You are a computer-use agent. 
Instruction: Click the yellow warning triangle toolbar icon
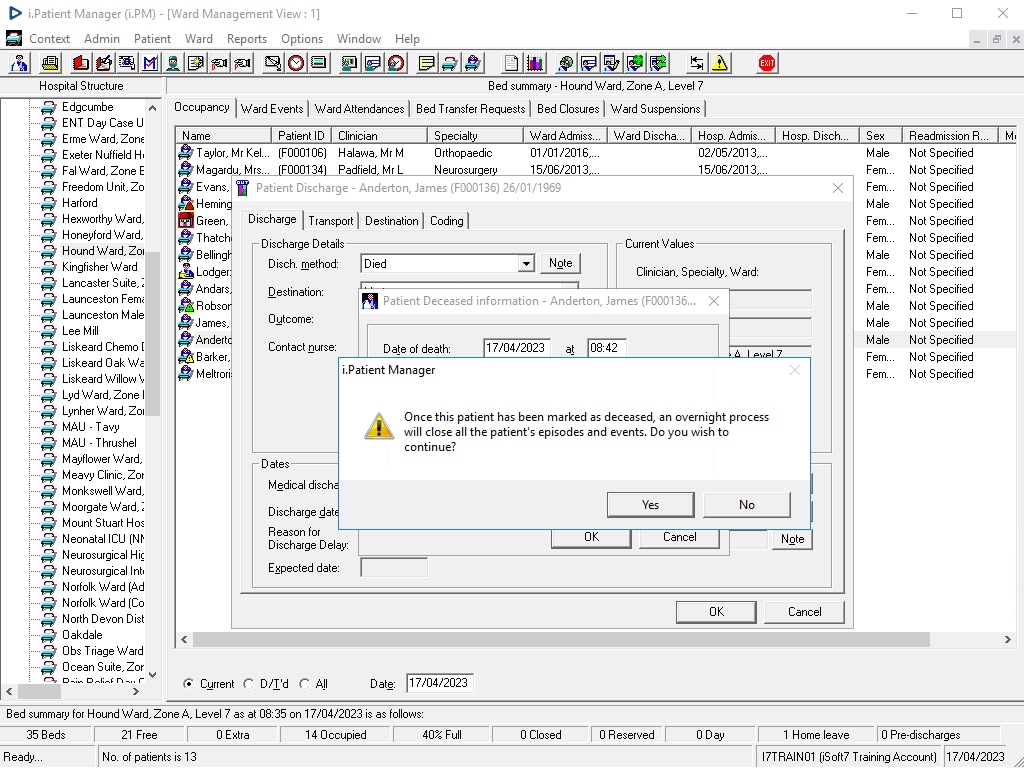720,63
